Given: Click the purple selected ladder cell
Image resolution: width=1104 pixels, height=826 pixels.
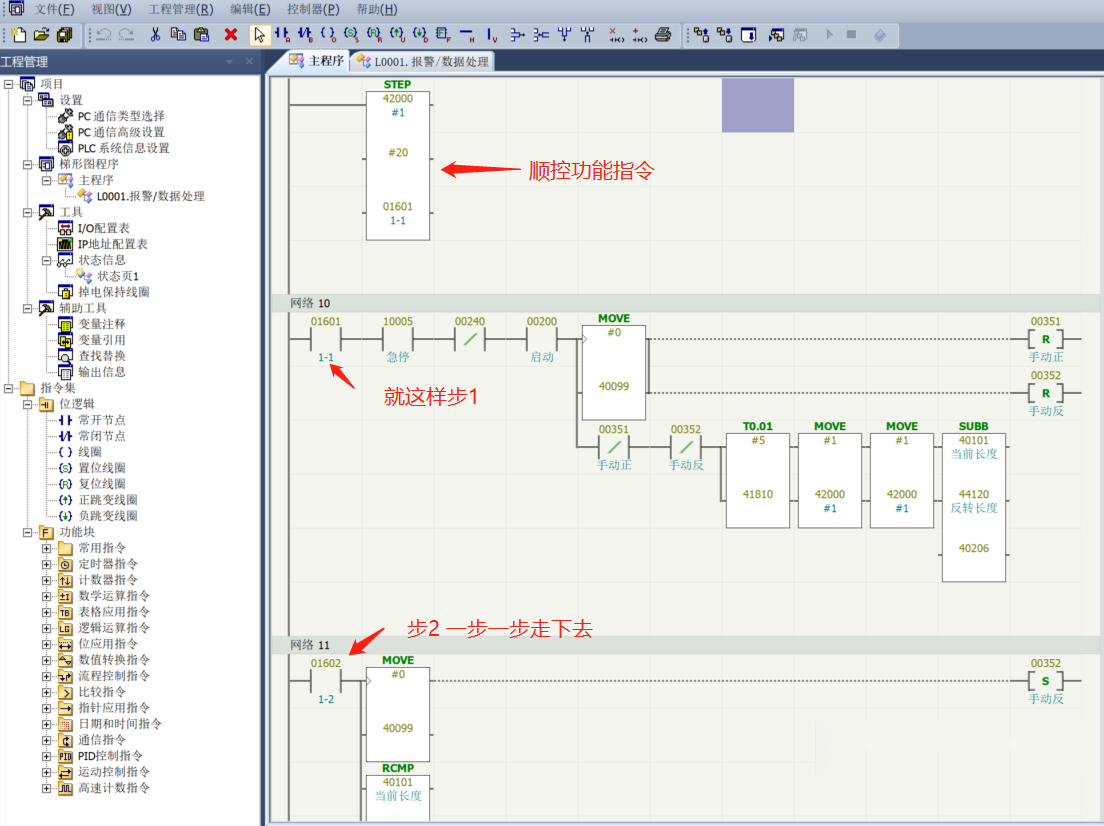Looking at the screenshot, I should click(758, 105).
